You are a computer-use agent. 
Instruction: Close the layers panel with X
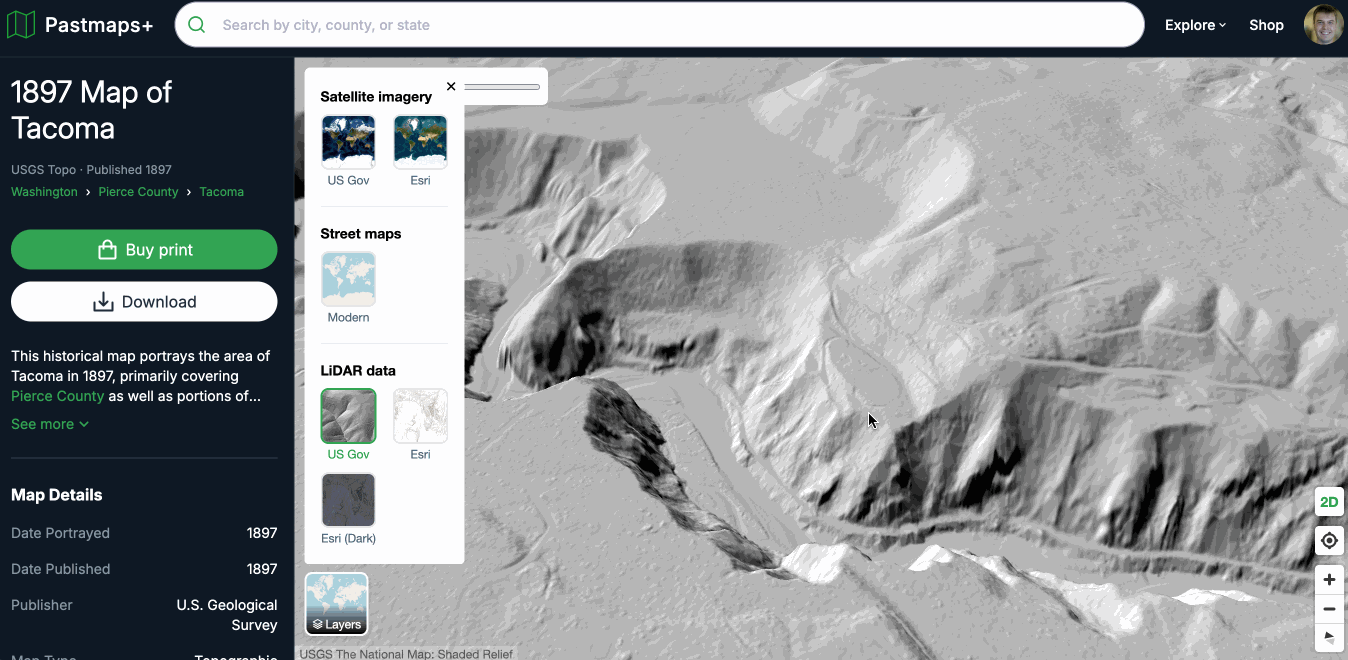(451, 87)
